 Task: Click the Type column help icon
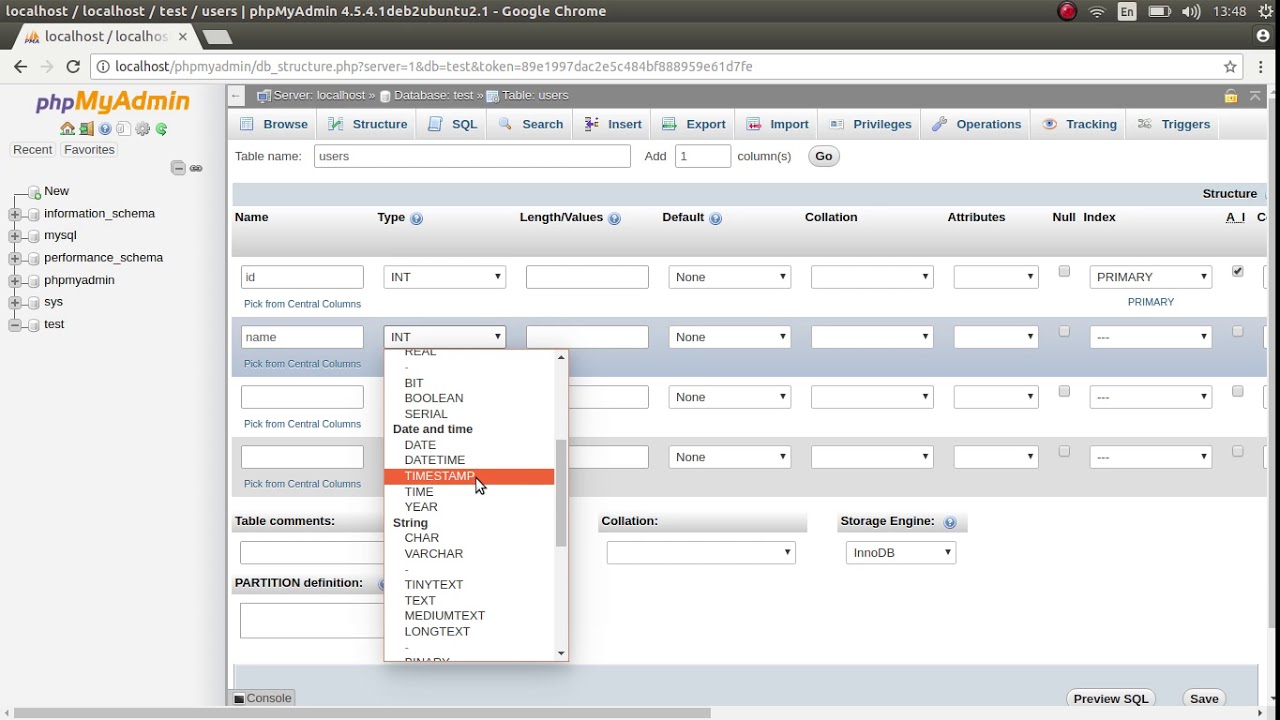tap(416, 218)
